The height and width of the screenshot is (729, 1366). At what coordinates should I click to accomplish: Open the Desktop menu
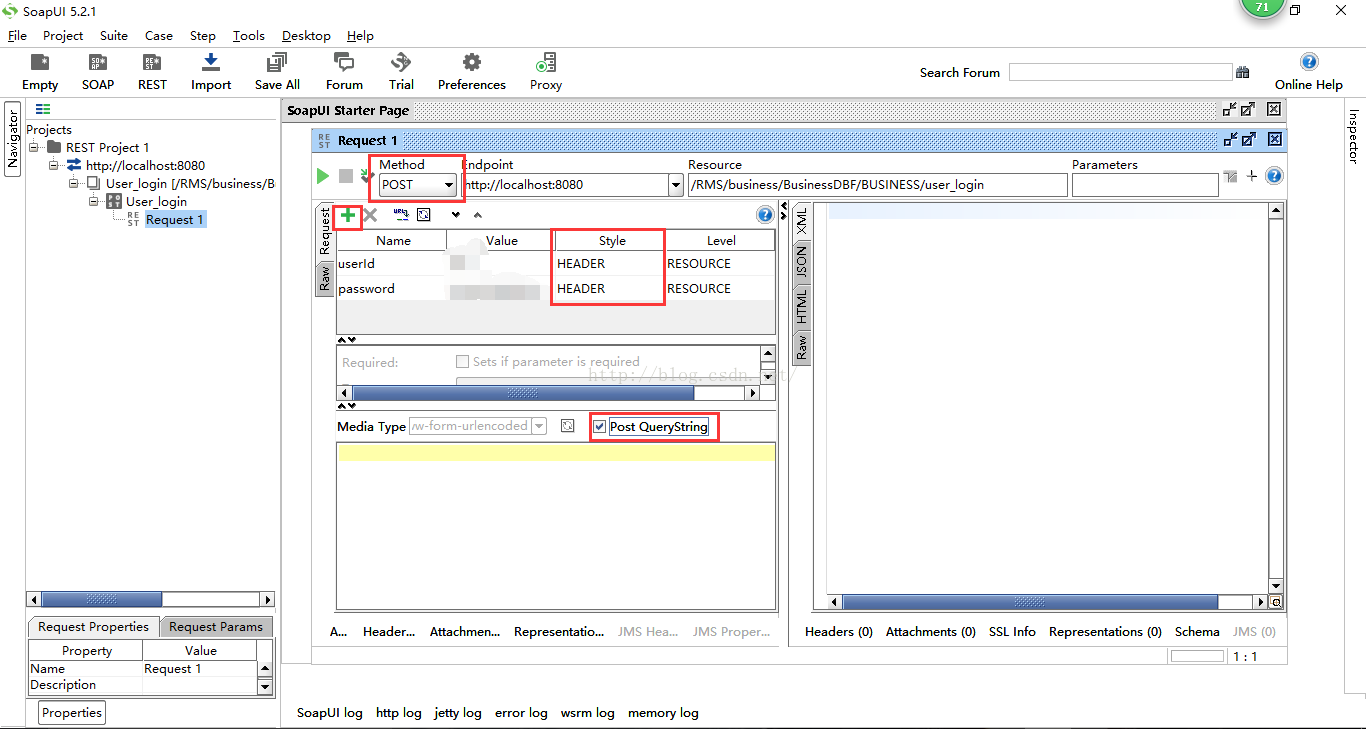[x=306, y=35]
